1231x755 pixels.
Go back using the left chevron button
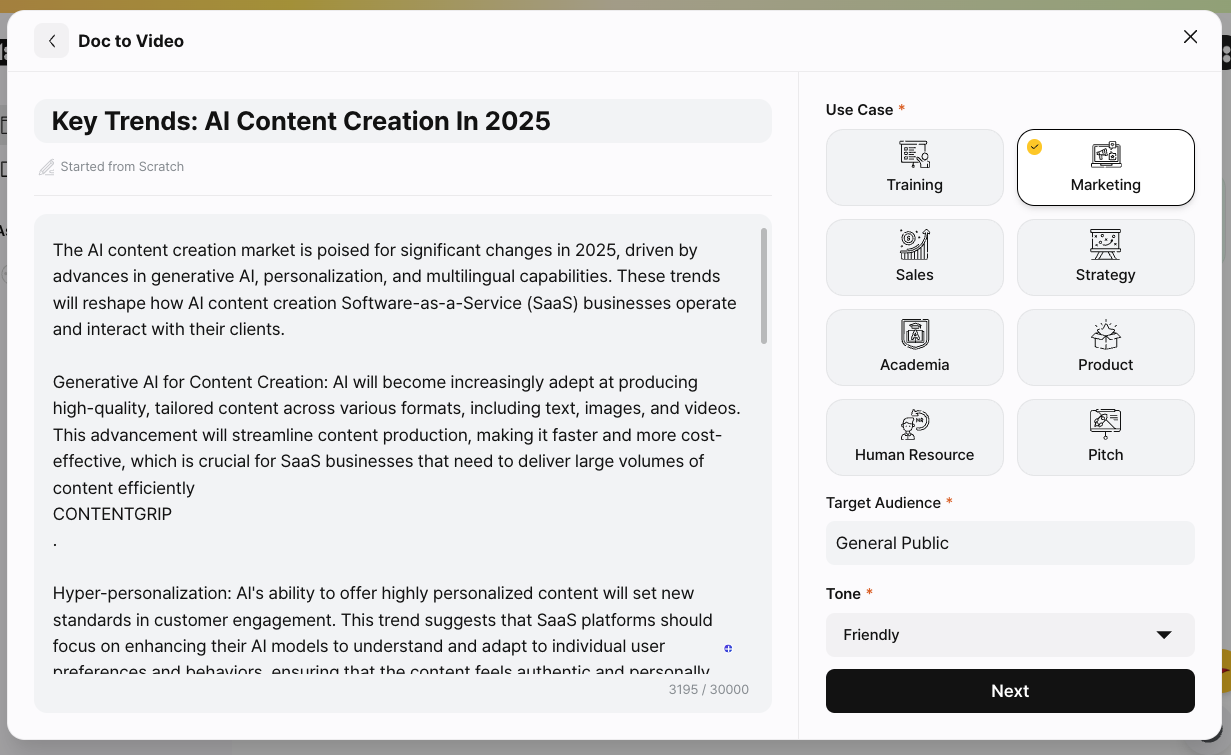point(52,41)
